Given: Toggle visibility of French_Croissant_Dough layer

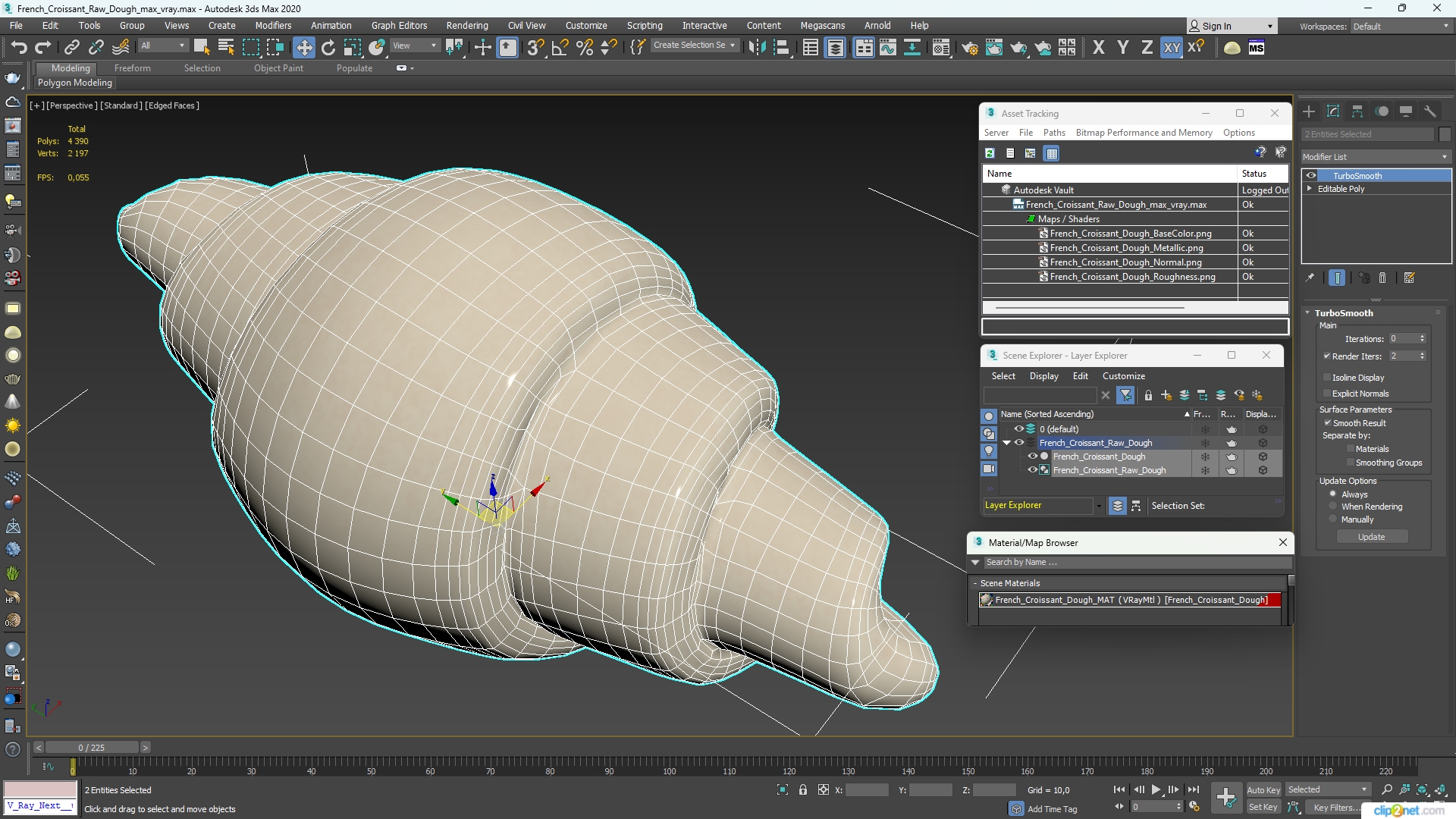Looking at the screenshot, I should pos(1031,456).
